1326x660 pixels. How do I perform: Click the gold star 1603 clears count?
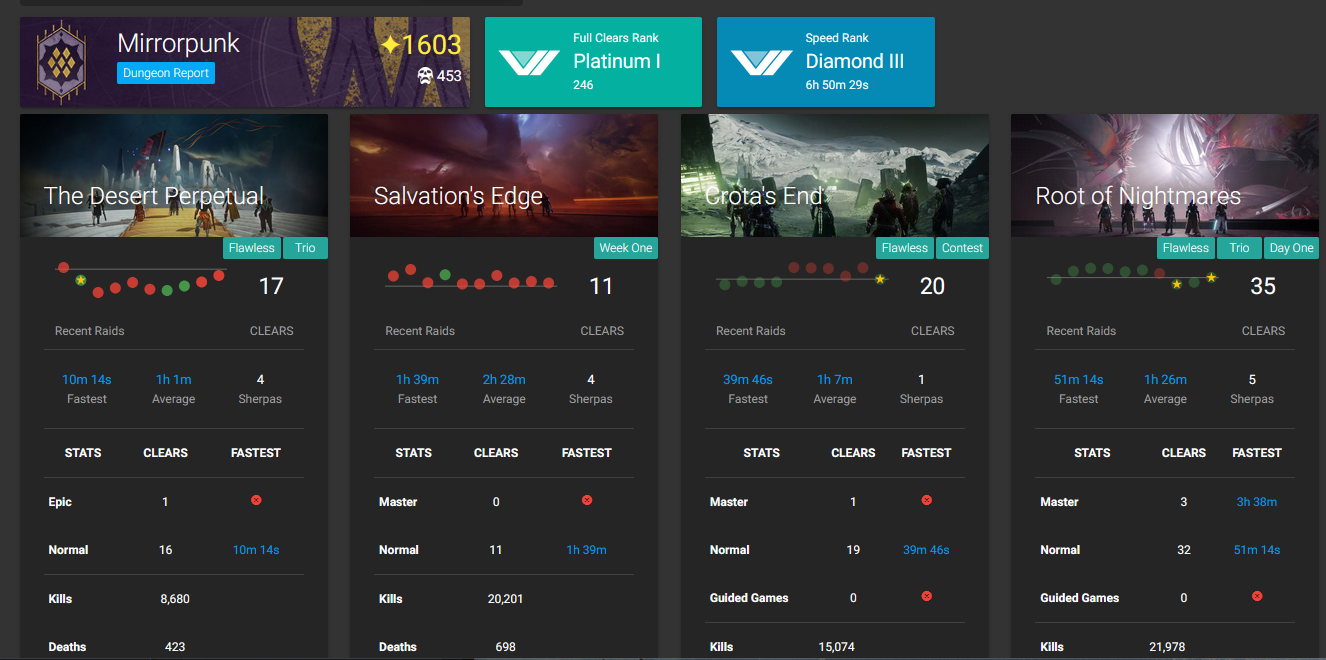click(x=420, y=45)
